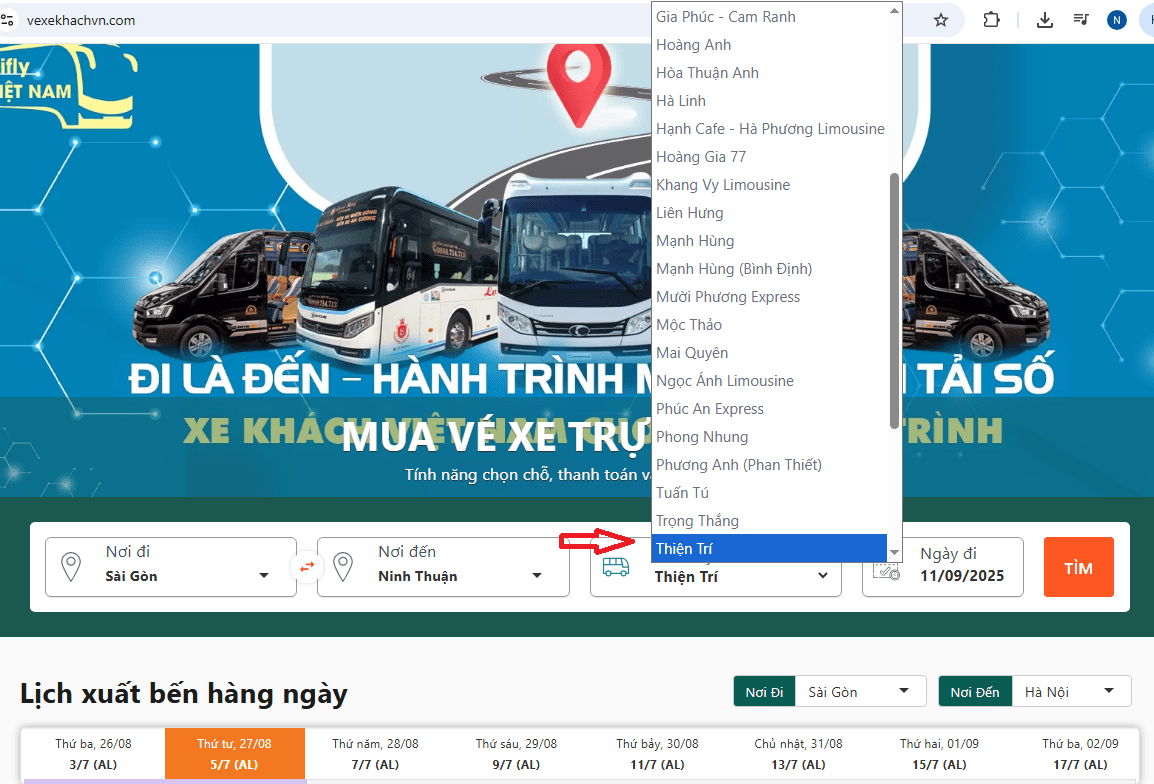The image size is (1154, 784).
Task: Switch to Chủ nhật, 31/08 date tab
Action: [x=798, y=753]
